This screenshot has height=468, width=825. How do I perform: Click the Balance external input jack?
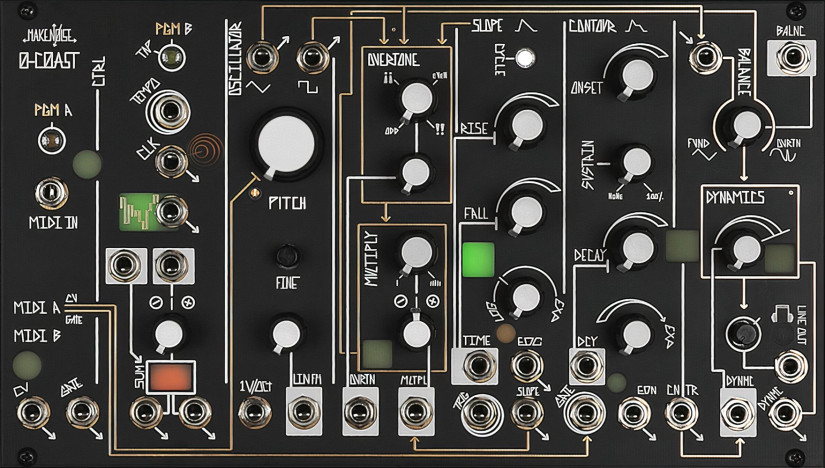click(705, 57)
